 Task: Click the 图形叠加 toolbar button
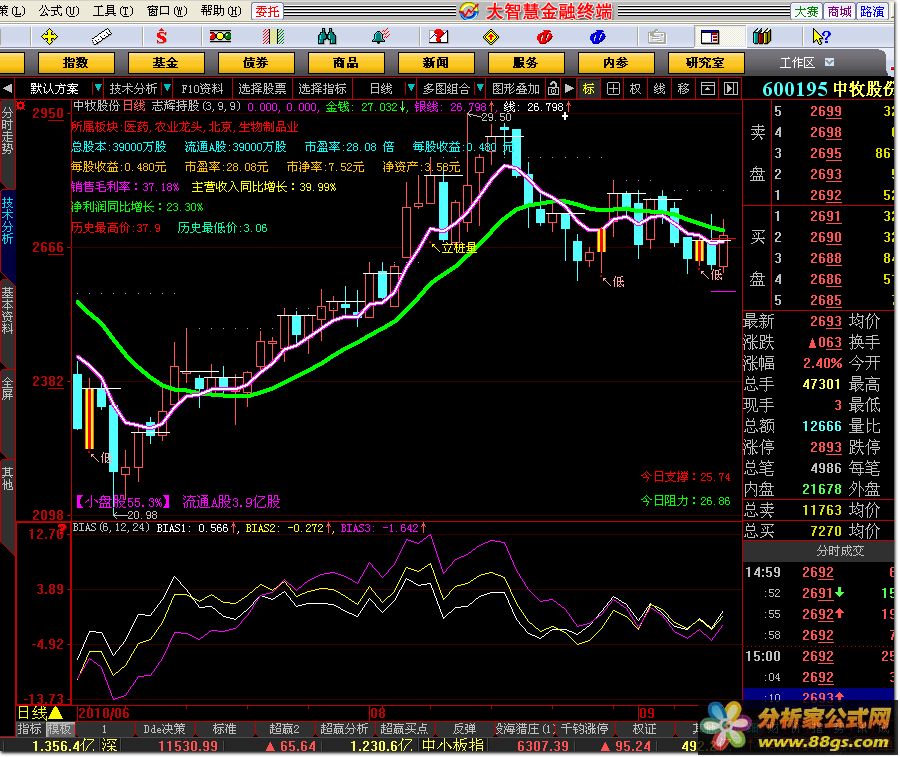click(515, 89)
